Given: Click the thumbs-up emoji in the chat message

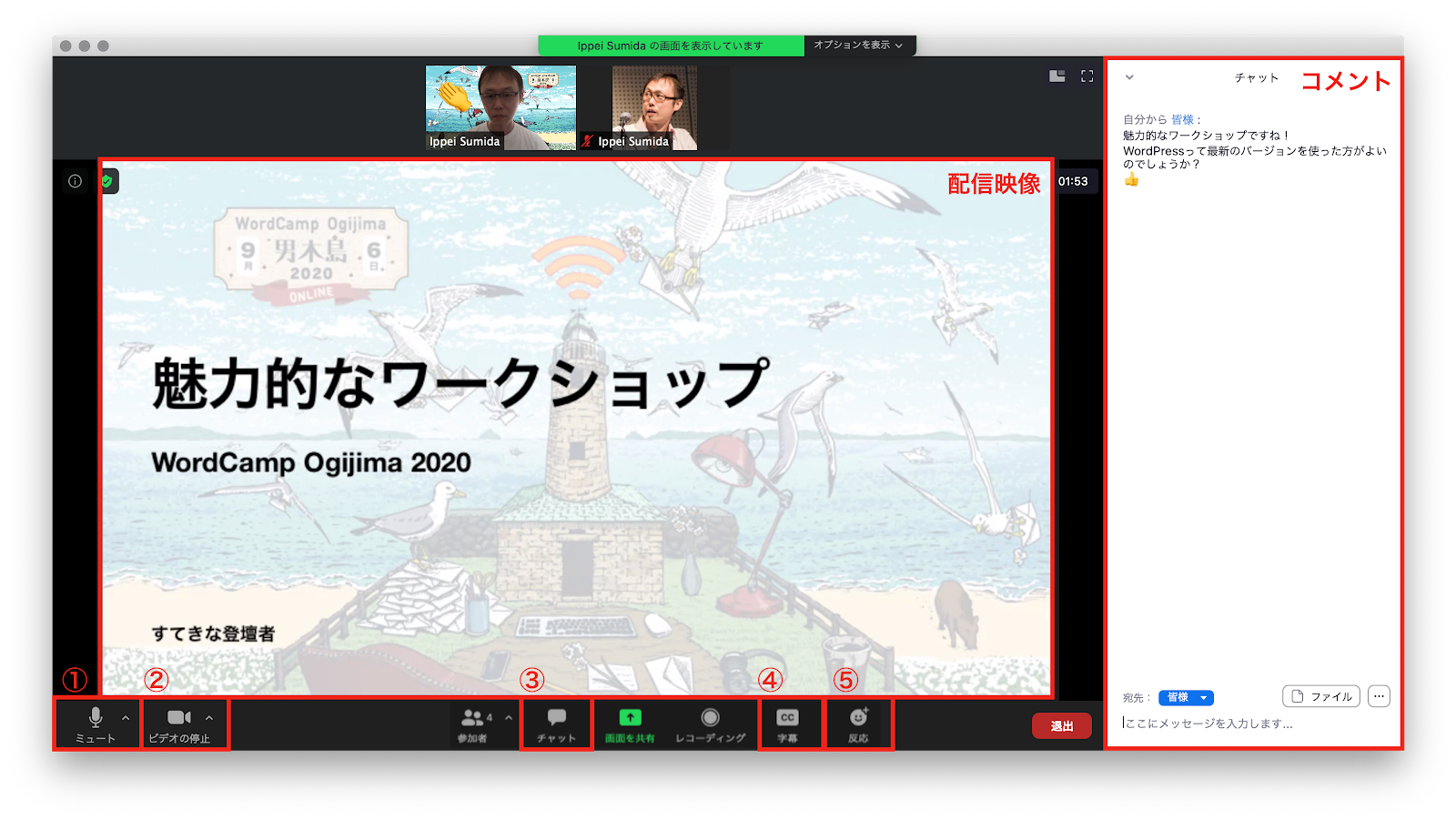Looking at the screenshot, I should tap(1131, 180).
